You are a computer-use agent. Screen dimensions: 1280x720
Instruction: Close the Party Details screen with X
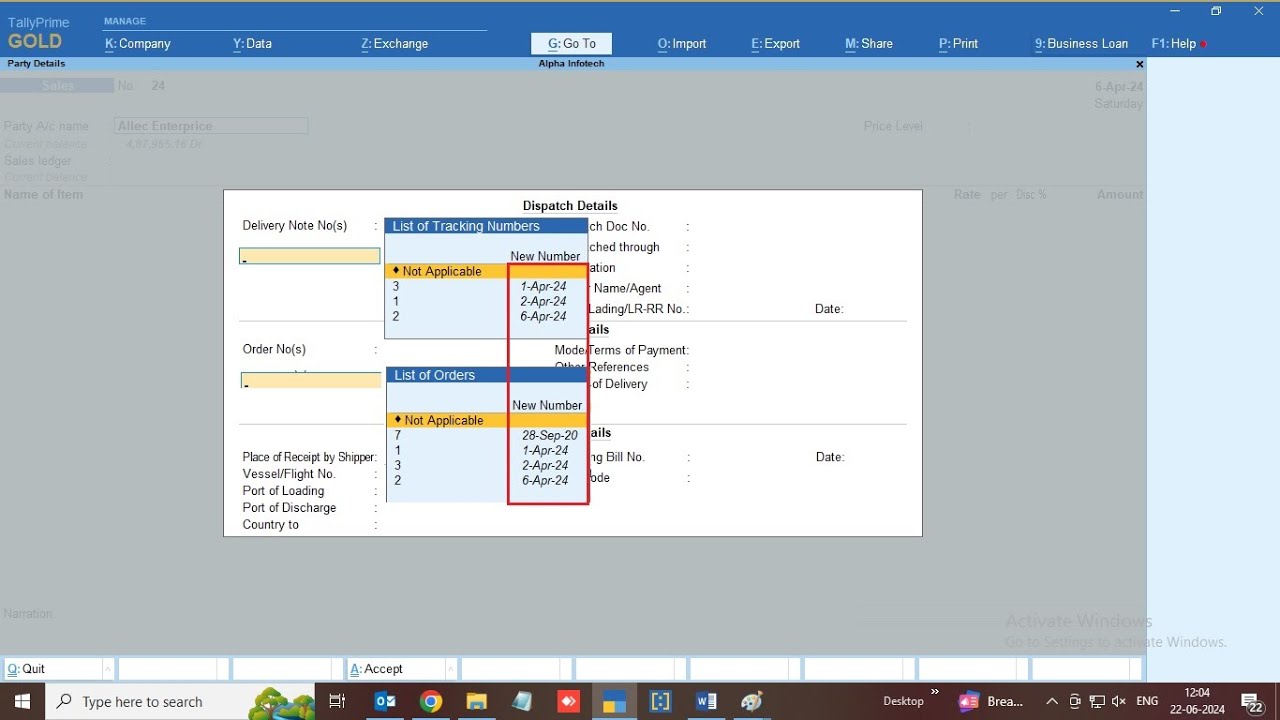(x=1139, y=64)
